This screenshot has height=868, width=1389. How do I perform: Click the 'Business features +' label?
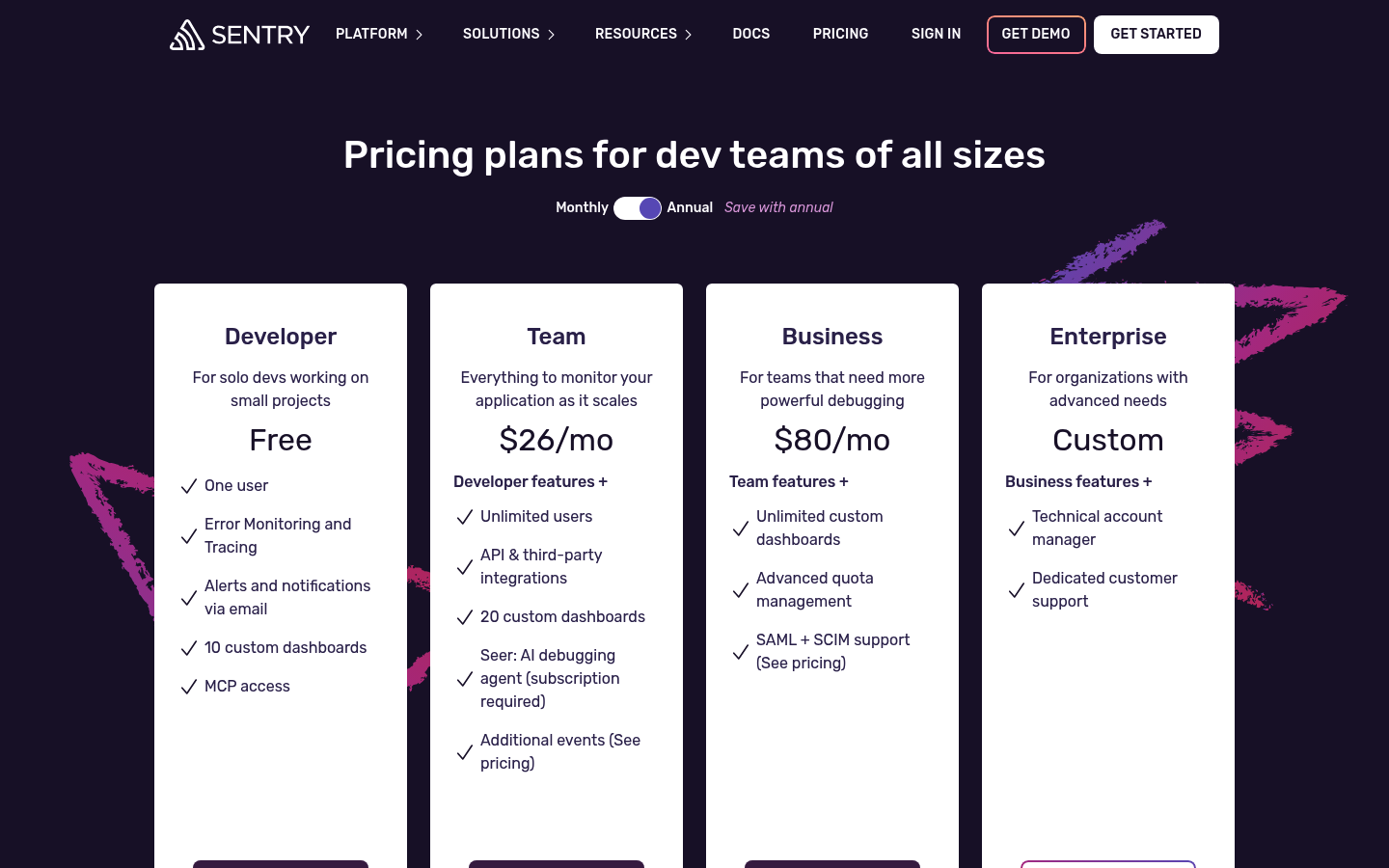(1078, 481)
